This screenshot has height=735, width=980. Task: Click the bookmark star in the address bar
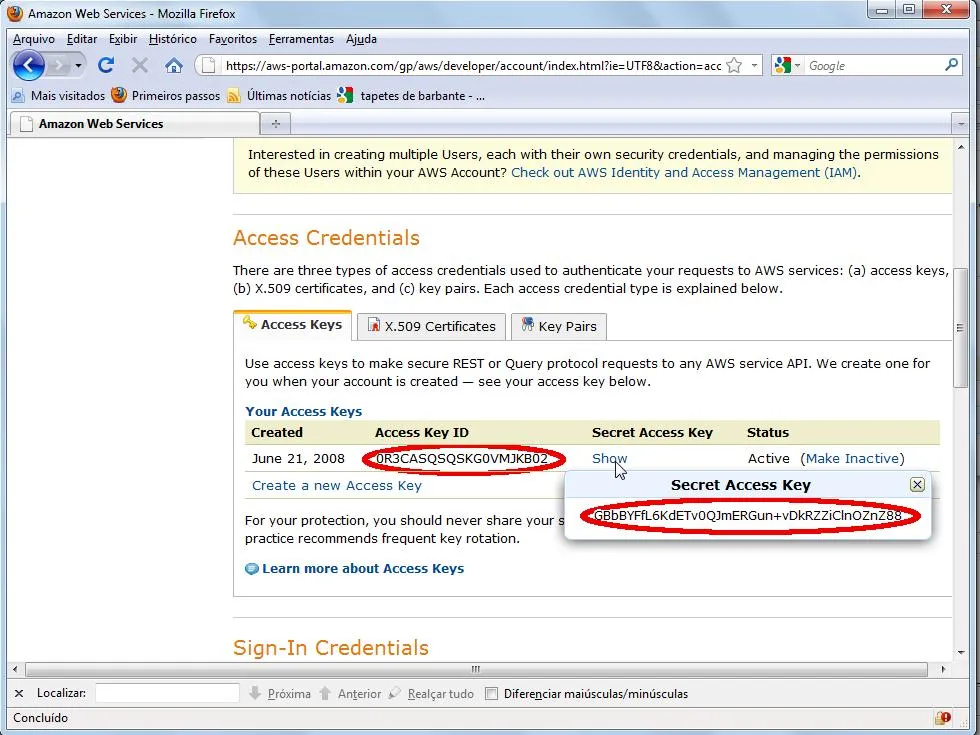pyautogui.click(x=733, y=64)
